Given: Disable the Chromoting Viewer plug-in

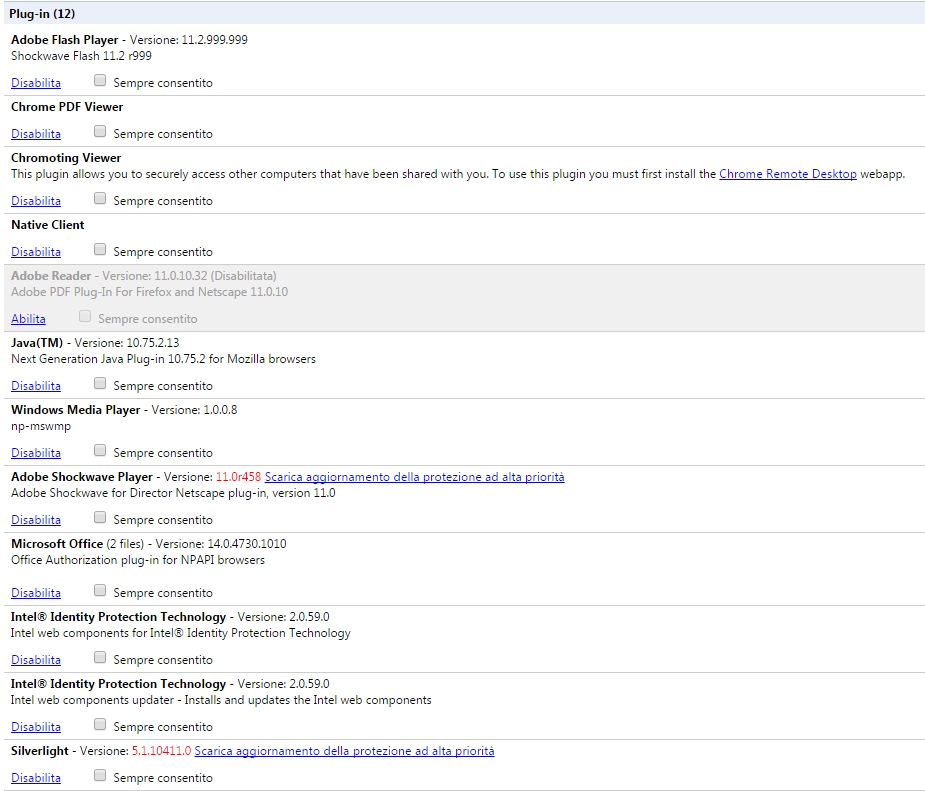Looking at the screenshot, I should click(35, 201).
